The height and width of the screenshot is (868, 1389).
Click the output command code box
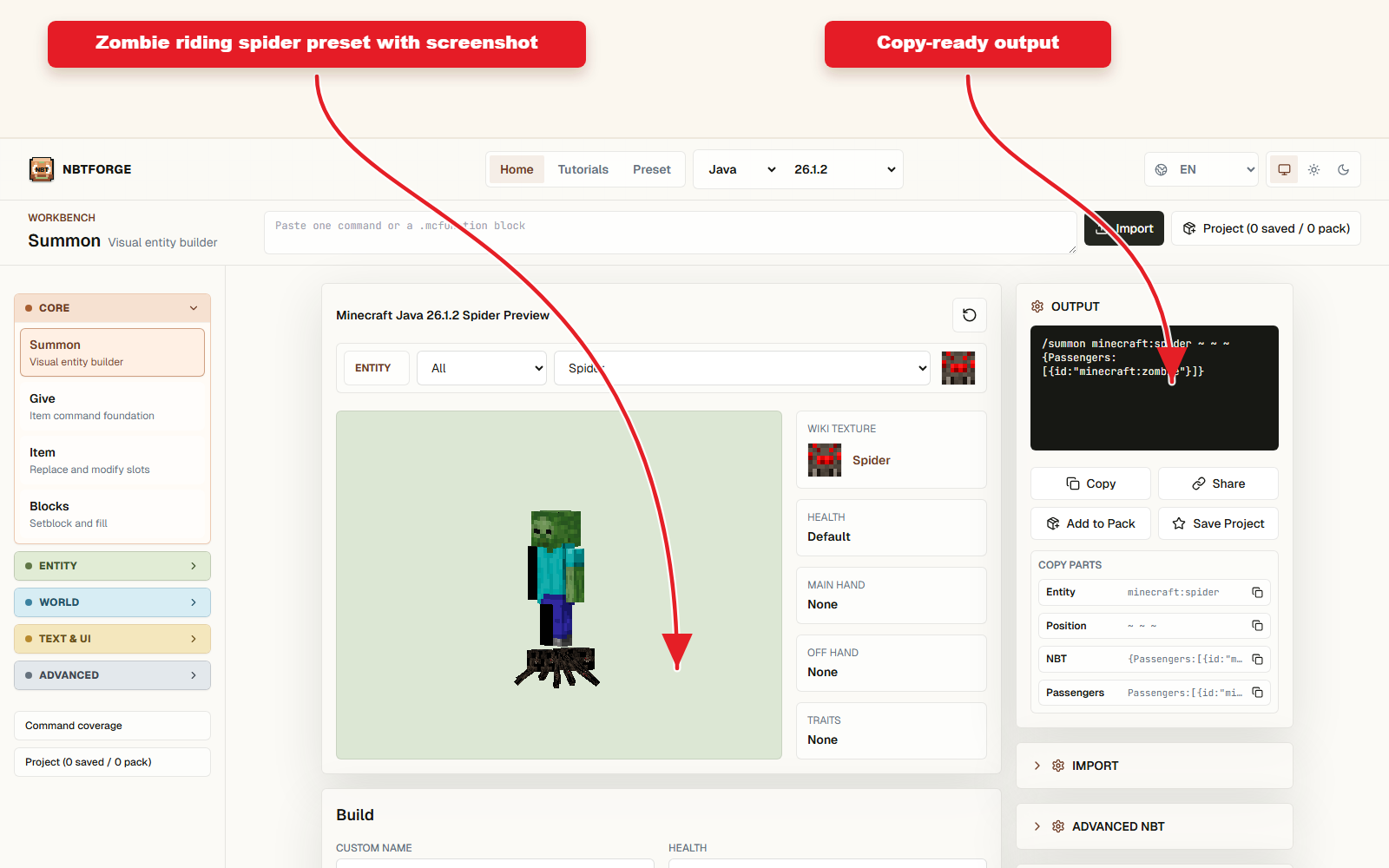click(1155, 388)
